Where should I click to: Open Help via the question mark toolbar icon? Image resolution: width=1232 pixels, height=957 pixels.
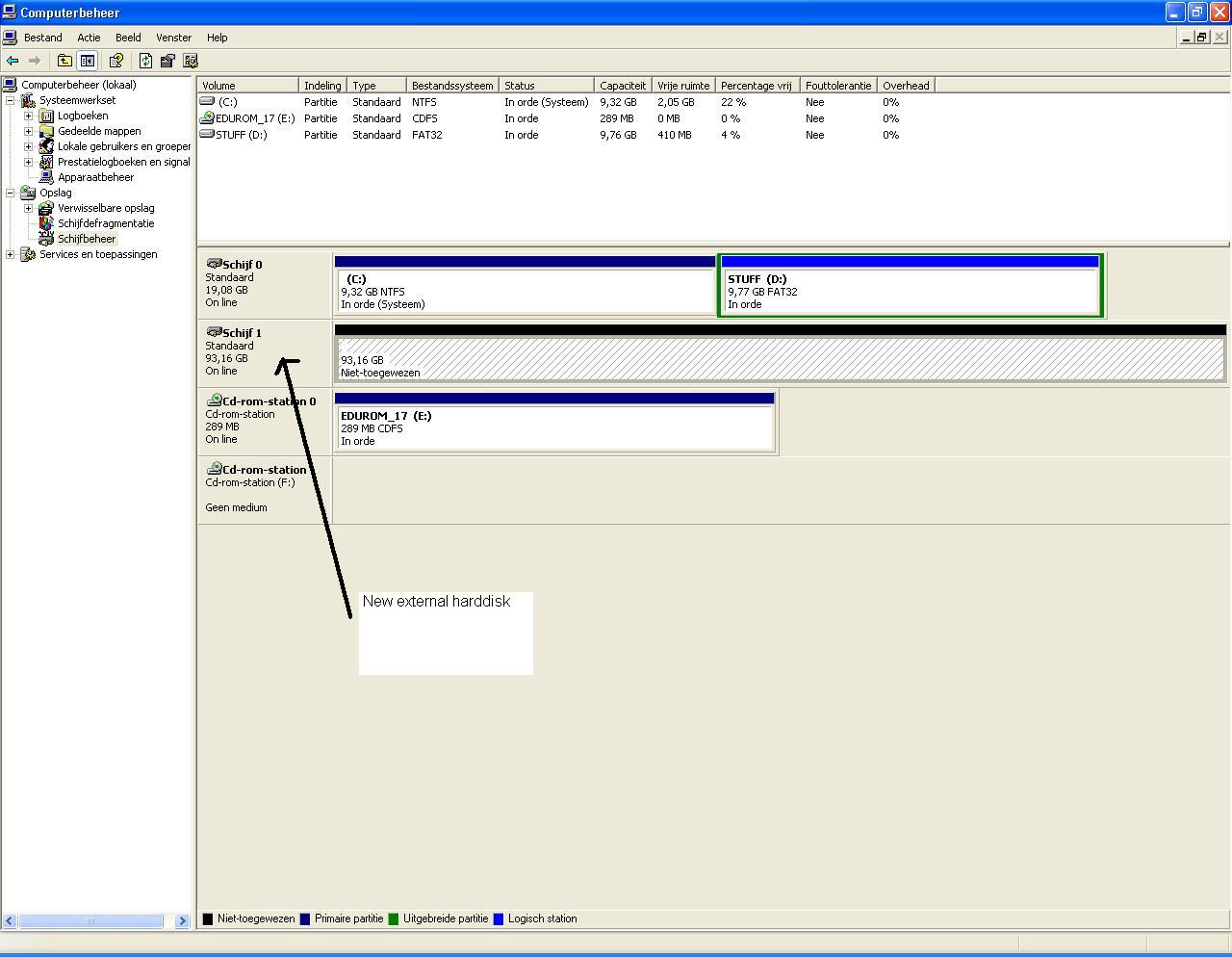pos(115,61)
